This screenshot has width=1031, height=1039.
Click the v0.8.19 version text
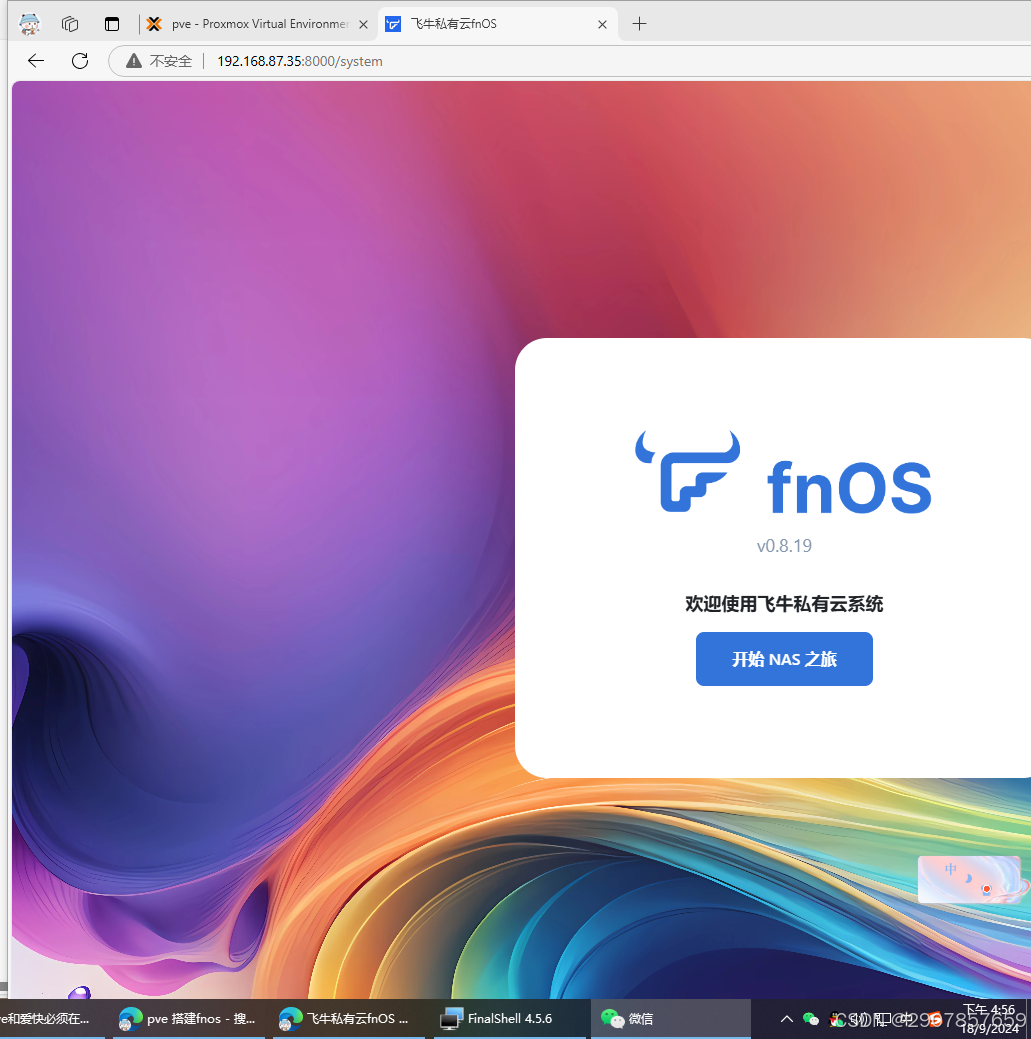click(784, 546)
